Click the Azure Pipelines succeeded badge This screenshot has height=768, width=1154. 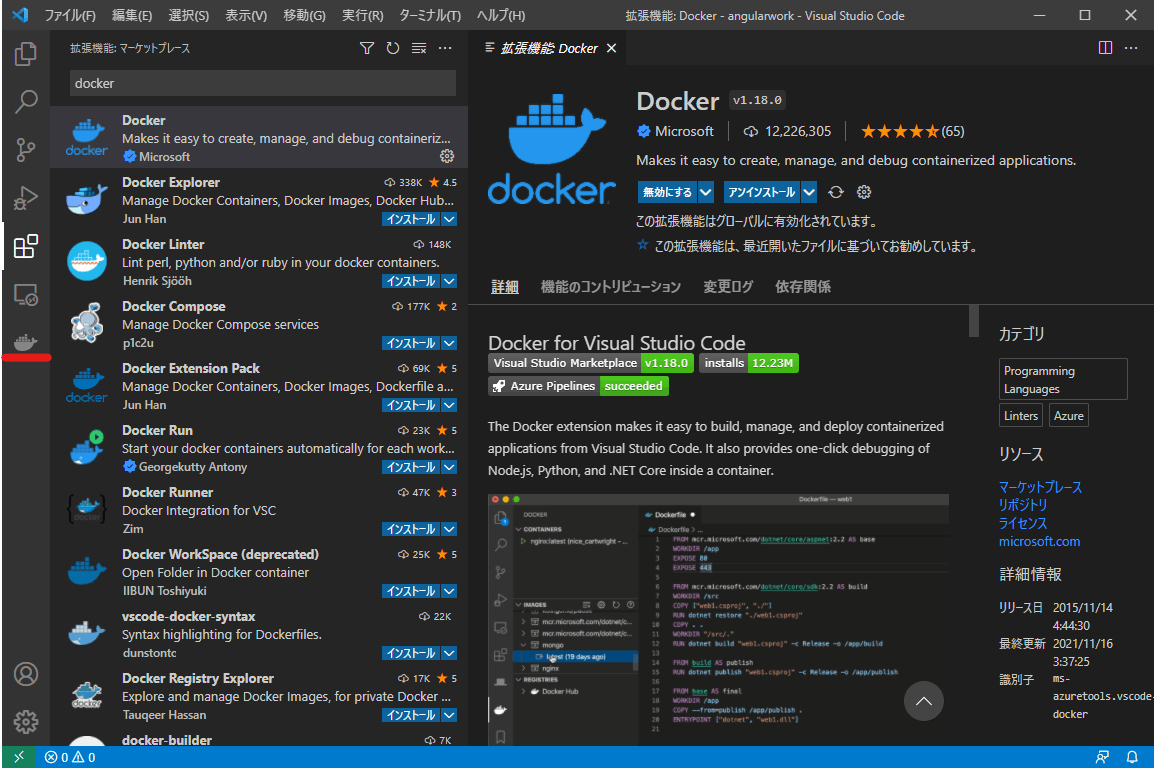point(578,386)
